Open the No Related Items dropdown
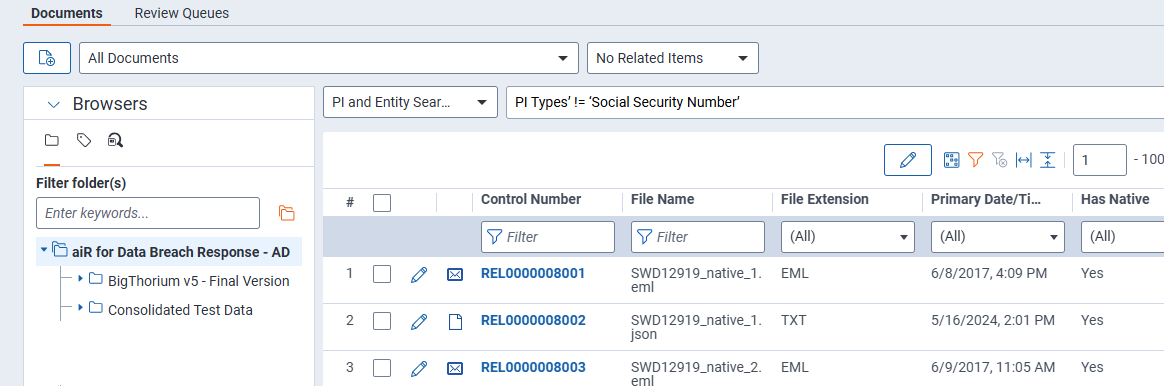This screenshot has width=1164, height=386. click(673, 58)
